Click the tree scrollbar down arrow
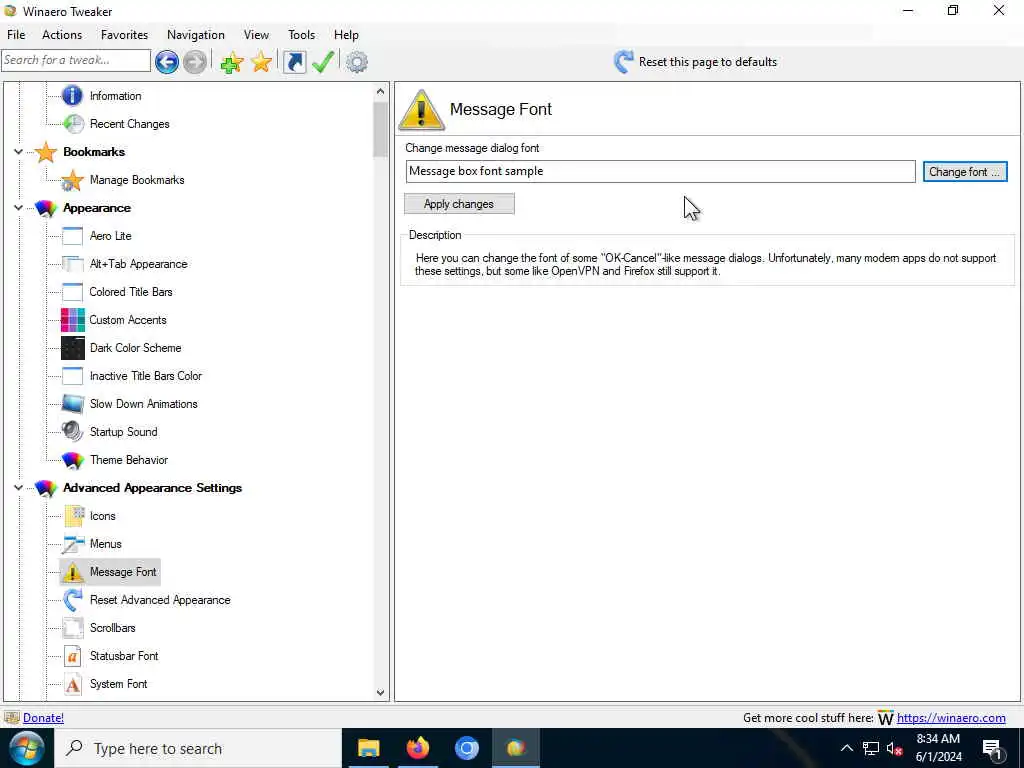Image resolution: width=1024 pixels, height=768 pixels. pos(381,693)
